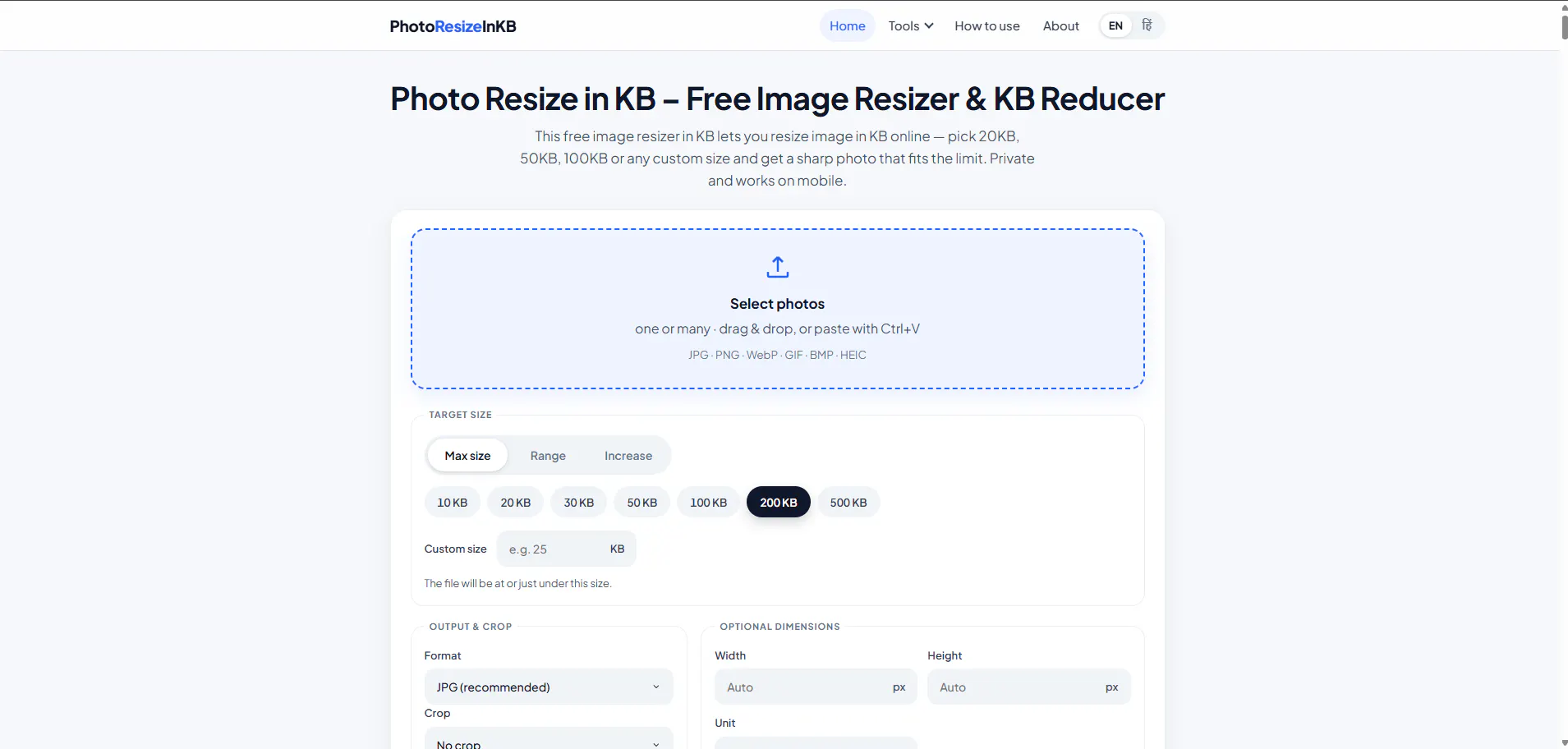1568x749 pixels.
Task: Focus the Custom size KB field
Action: 566,549
